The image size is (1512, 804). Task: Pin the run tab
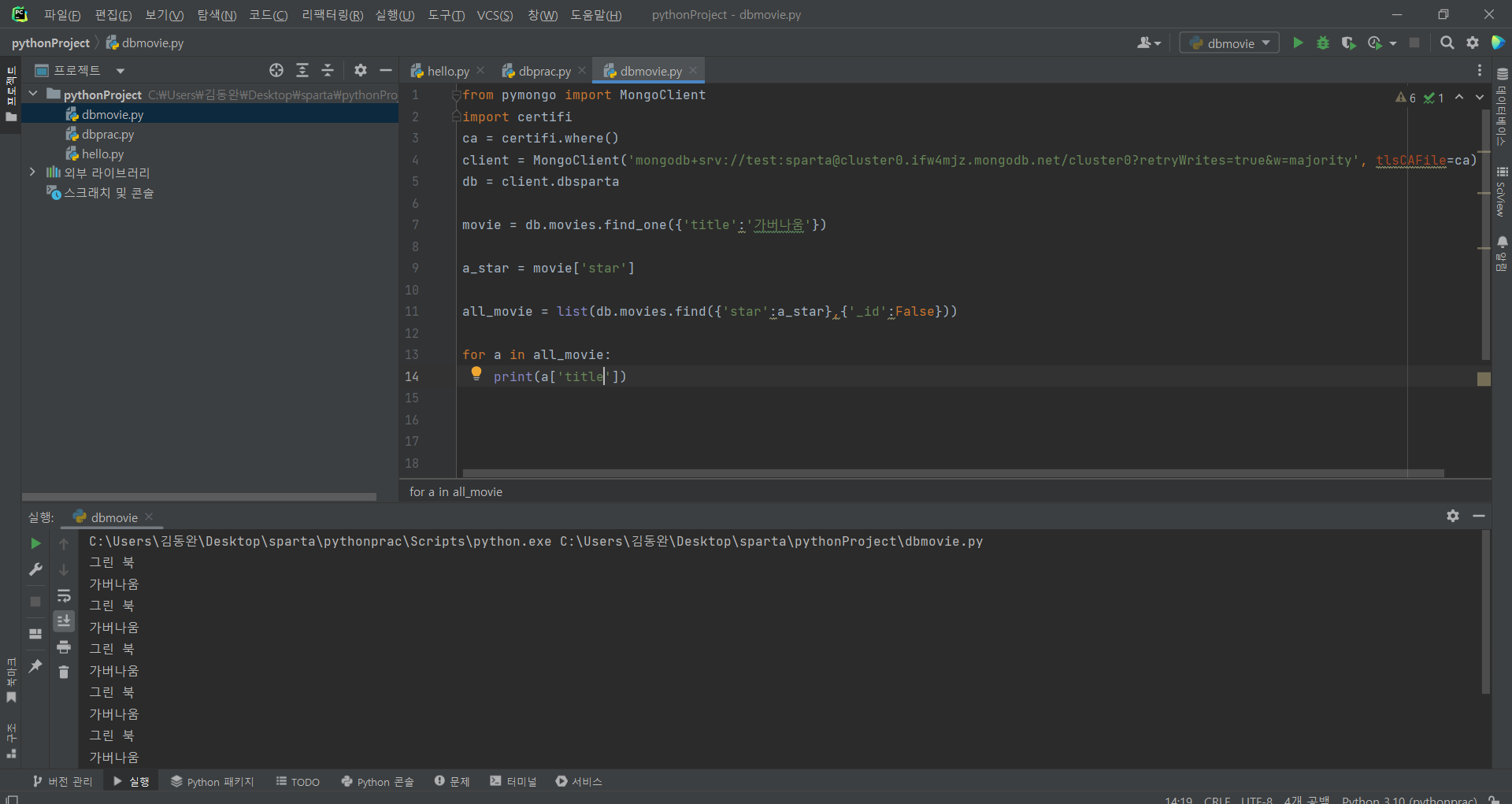tap(35, 665)
